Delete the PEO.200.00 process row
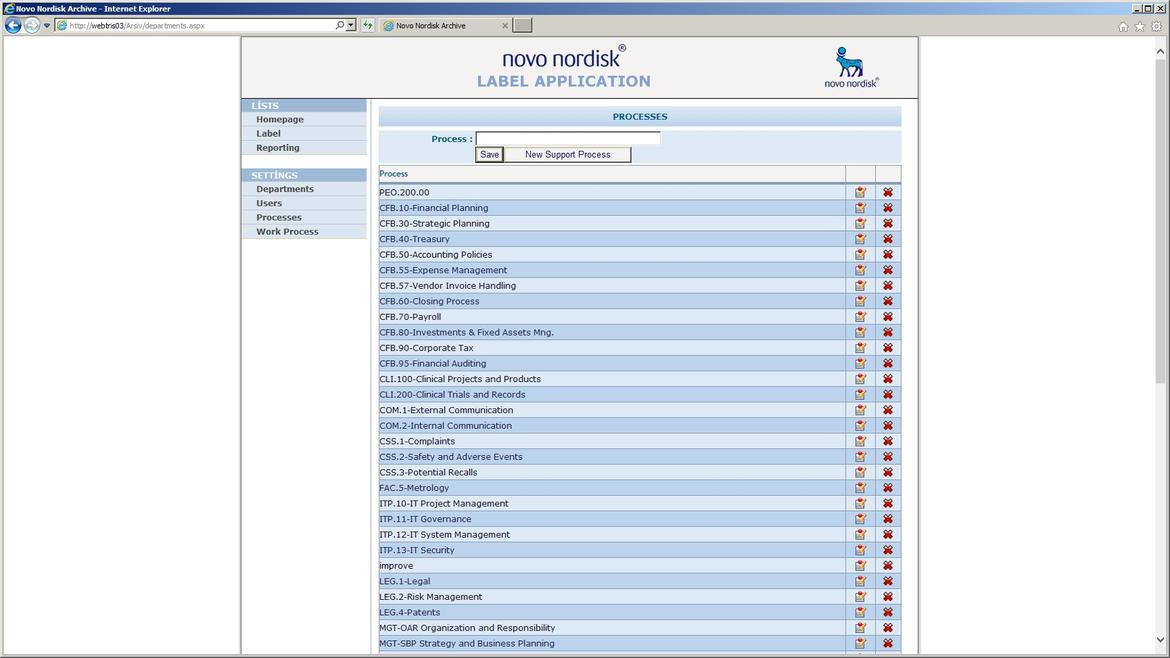The width and height of the screenshot is (1170, 658). coord(888,192)
